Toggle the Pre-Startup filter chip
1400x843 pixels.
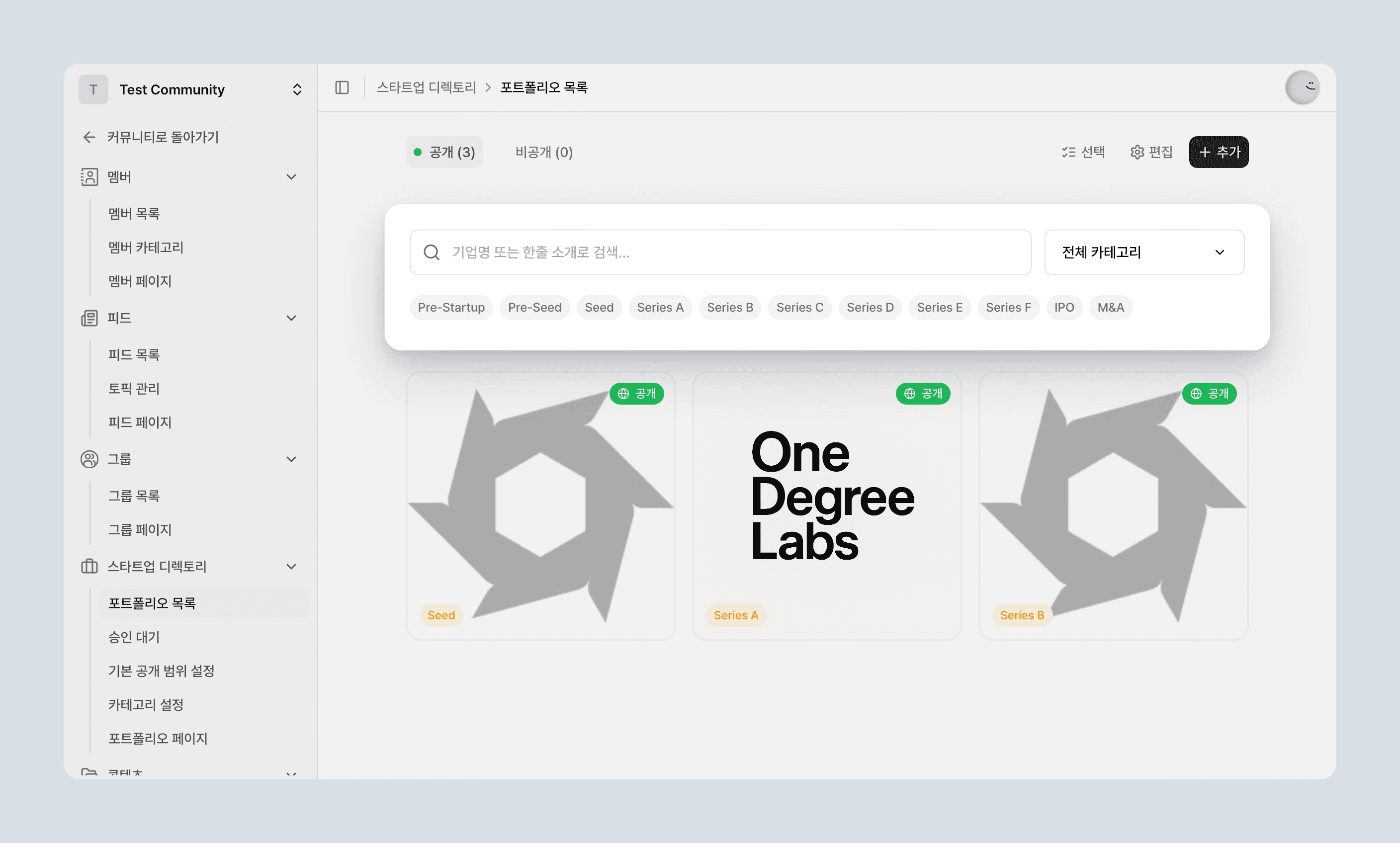click(451, 307)
